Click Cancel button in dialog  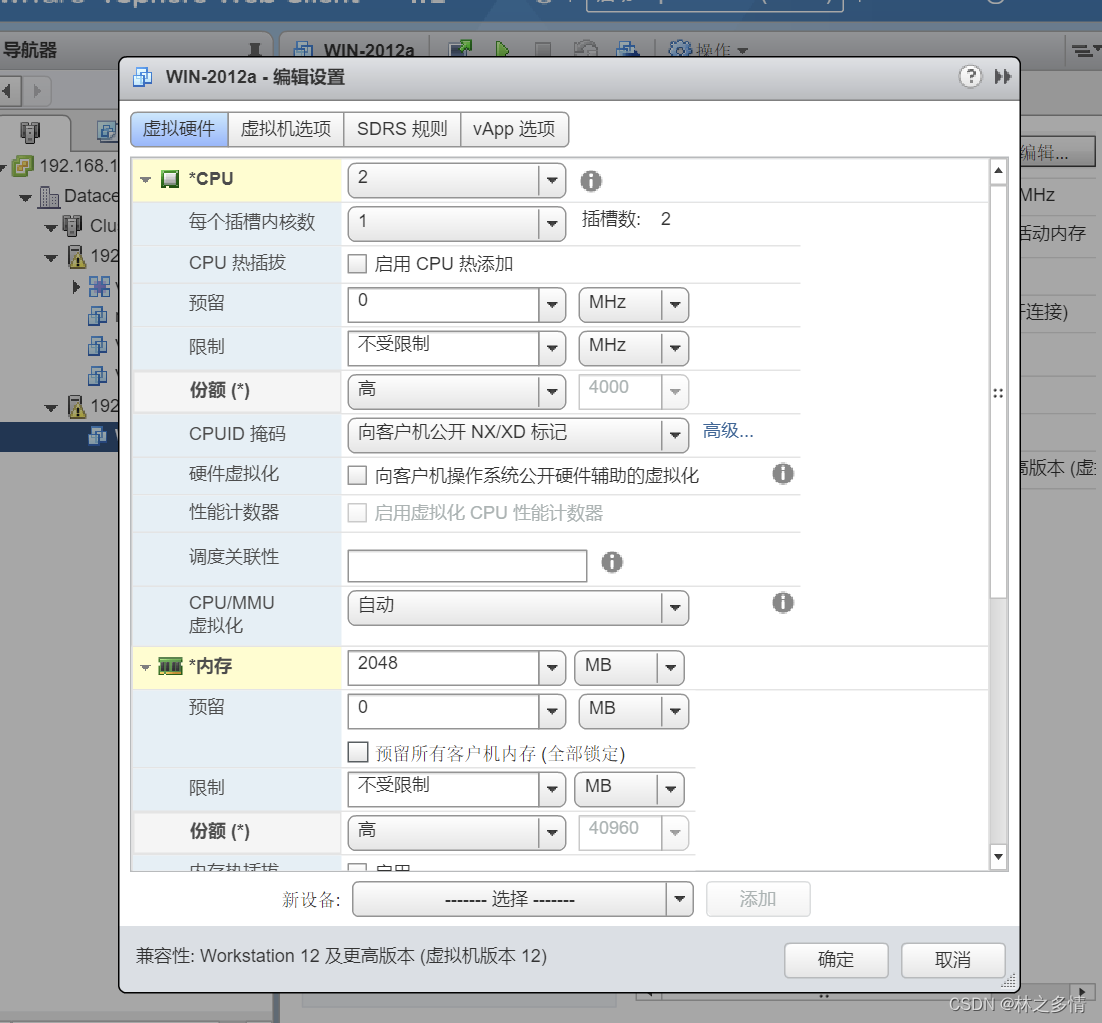953,960
